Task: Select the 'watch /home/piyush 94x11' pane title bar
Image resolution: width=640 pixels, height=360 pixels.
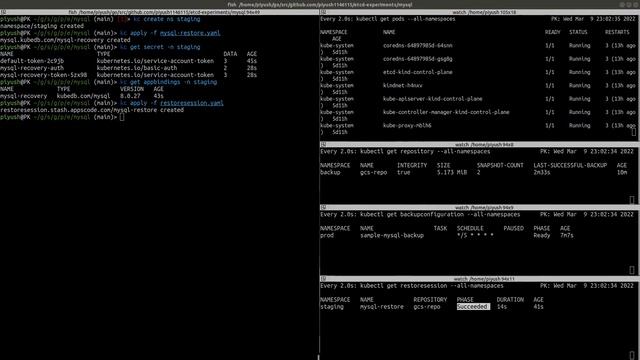Action: click(x=480, y=279)
